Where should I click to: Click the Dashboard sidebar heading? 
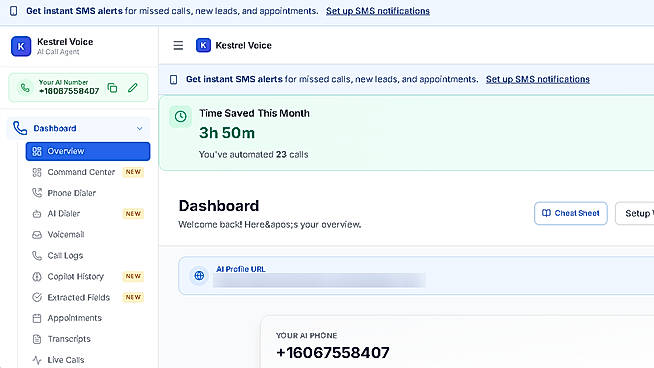[x=79, y=128]
